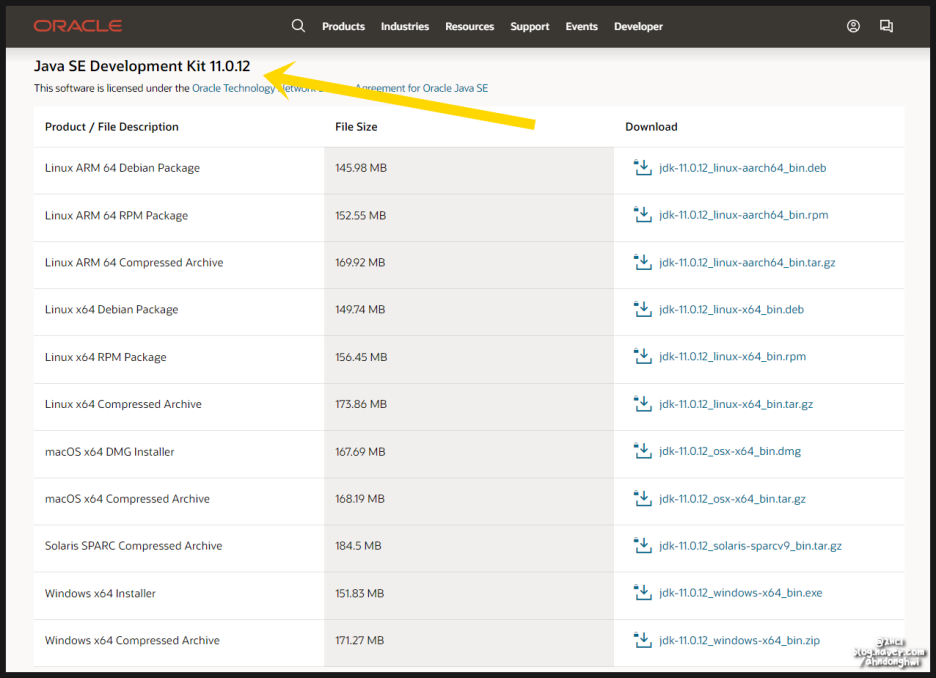936x678 pixels.
Task: Click download icon for linux-aarch64_bin.deb
Action: [x=642, y=168]
